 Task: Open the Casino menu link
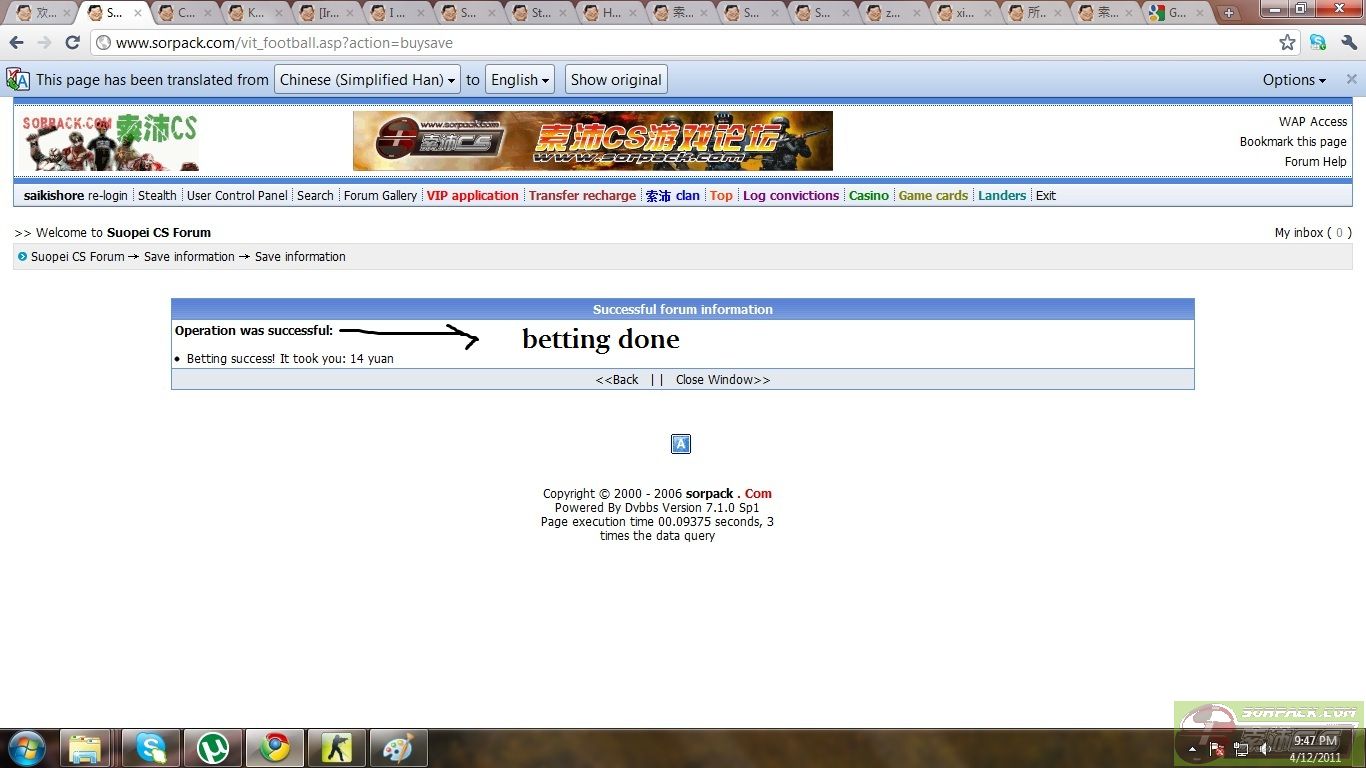pos(868,196)
